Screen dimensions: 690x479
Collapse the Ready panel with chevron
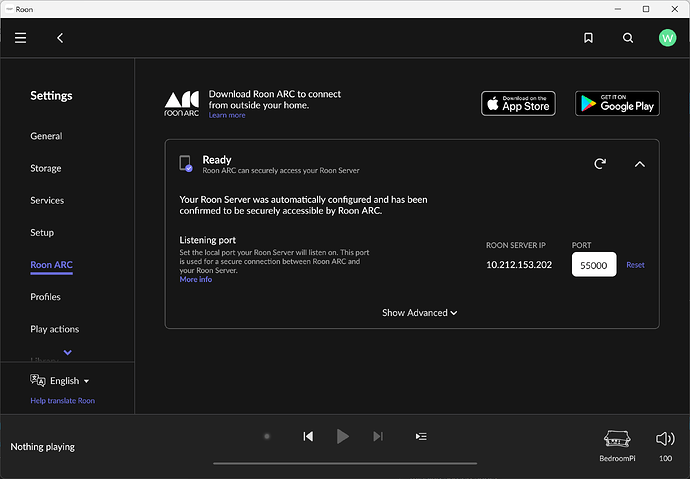(639, 164)
